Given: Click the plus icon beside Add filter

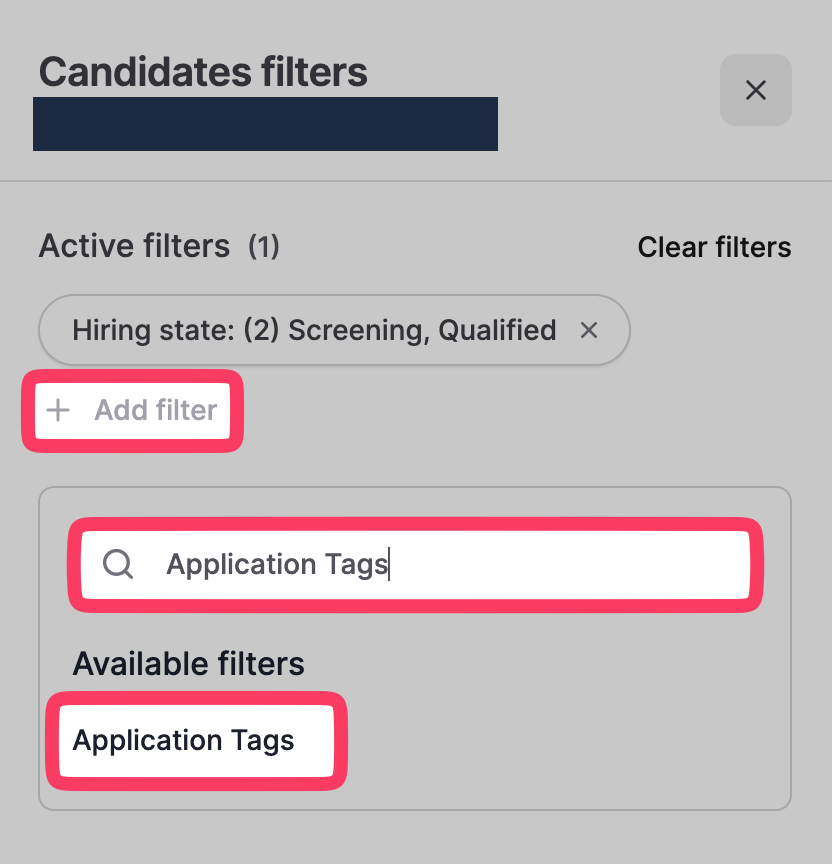Looking at the screenshot, I should coord(59,410).
